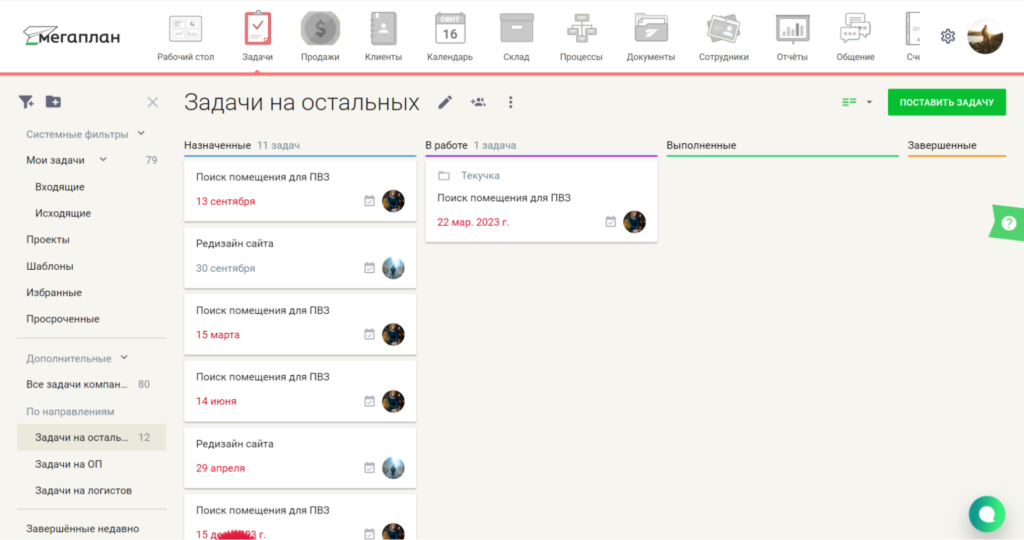Open the task card dated 22 мар. 2023

click(541, 201)
